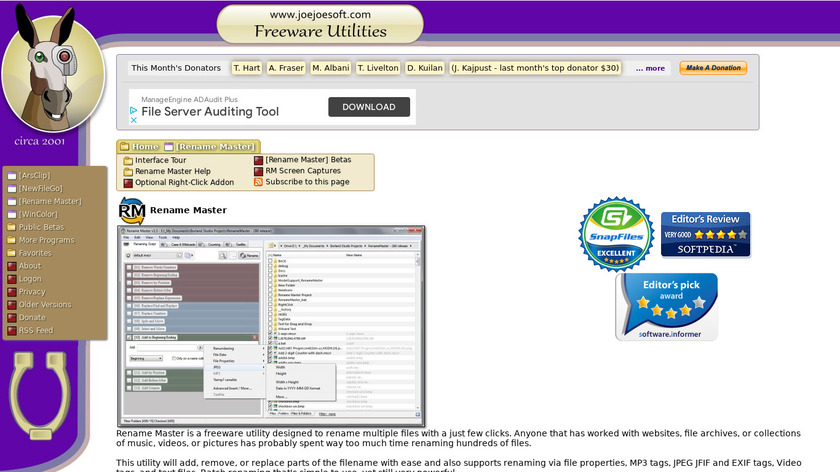Click the NewFileGo sidebar icon
The width and height of the screenshot is (840, 472).
pos(12,189)
